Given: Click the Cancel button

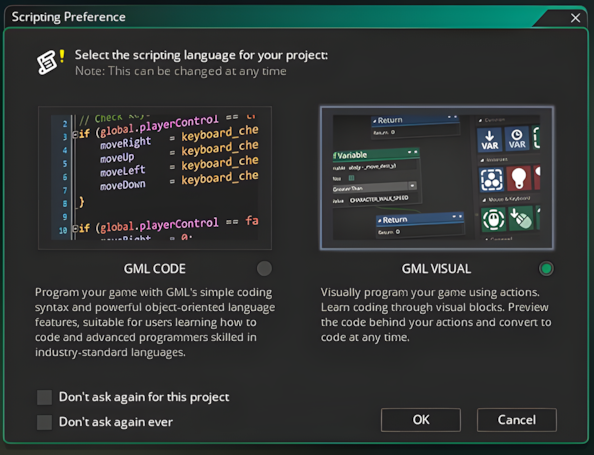Looking at the screenshot, I should click(x=517, y=420).
